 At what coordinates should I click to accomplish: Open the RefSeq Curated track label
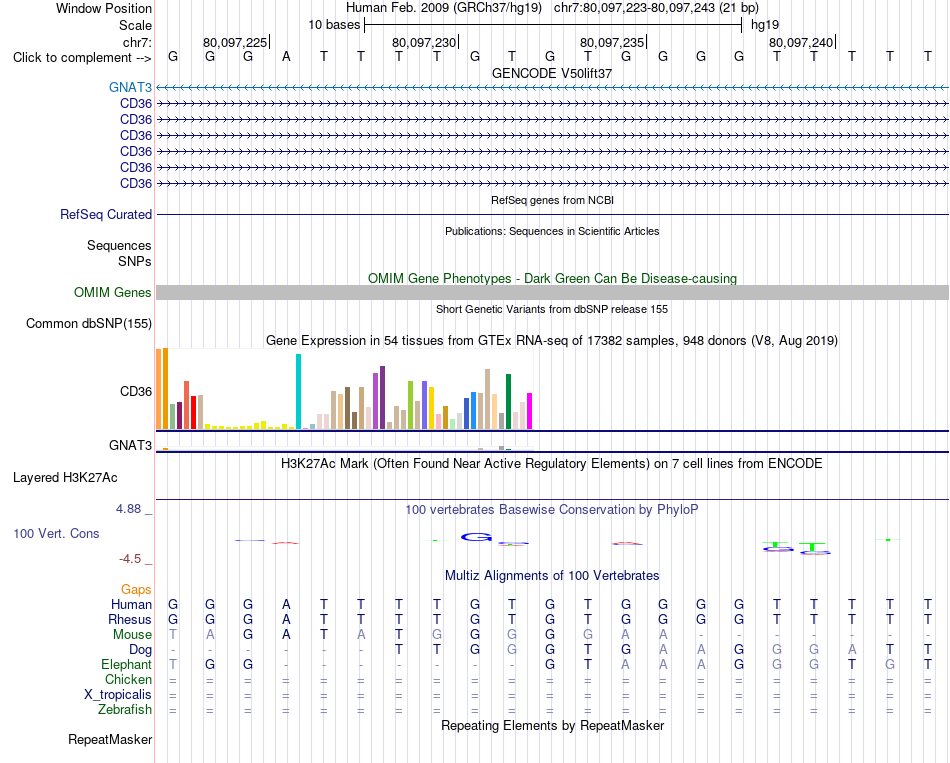106,215
